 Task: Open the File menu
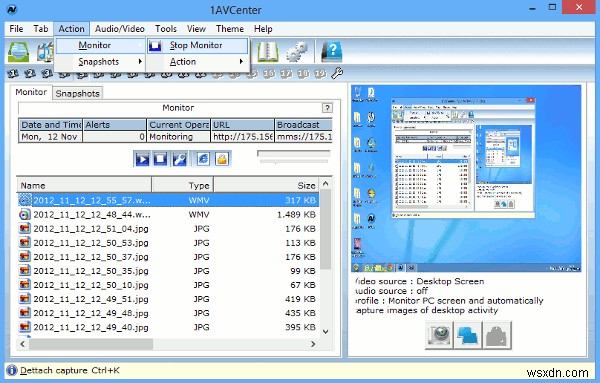(x=16, y=29)
